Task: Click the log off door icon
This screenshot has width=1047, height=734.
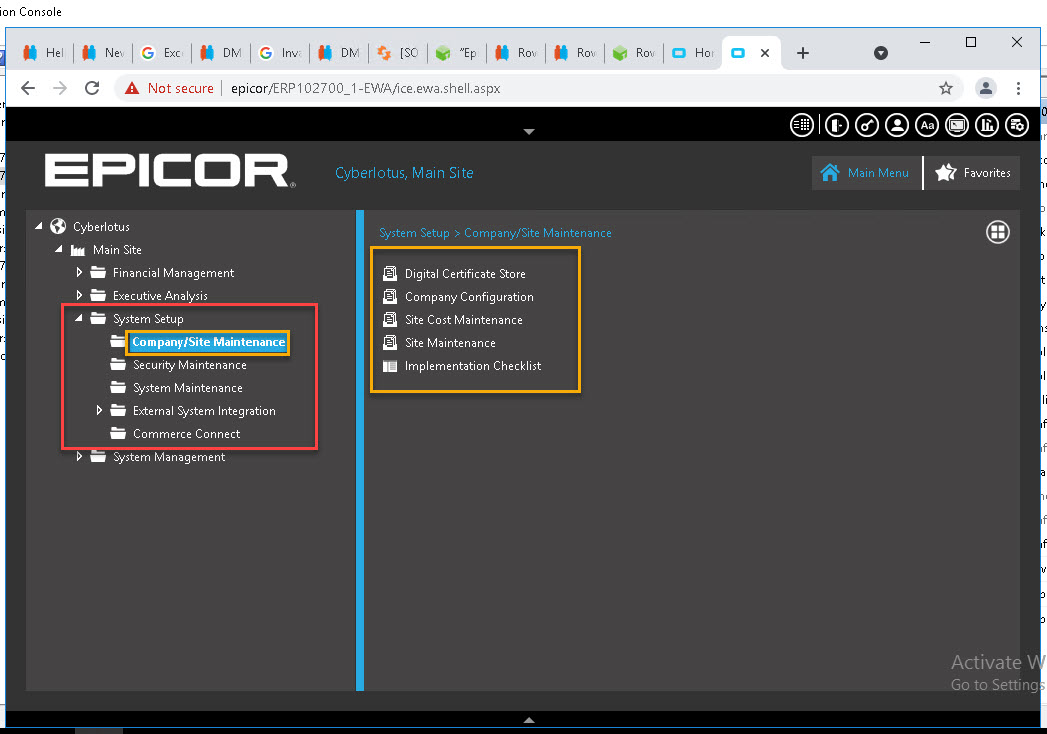Action: click(837, 125)
